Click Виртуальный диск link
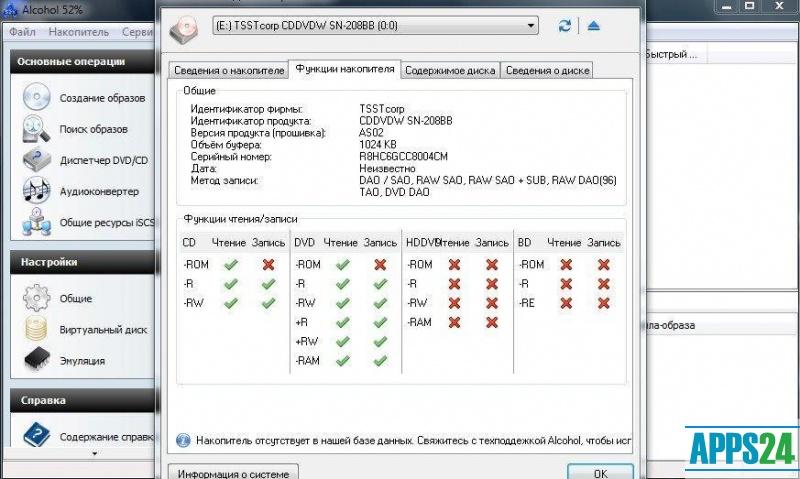 pos(103,330)
